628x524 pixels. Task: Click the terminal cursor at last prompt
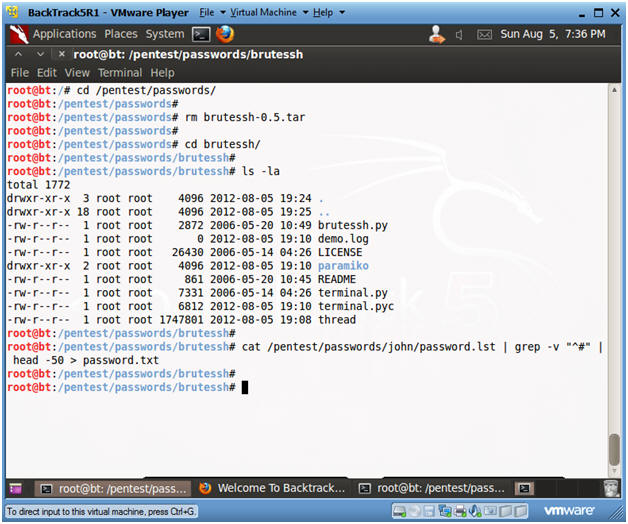(245, 387)
